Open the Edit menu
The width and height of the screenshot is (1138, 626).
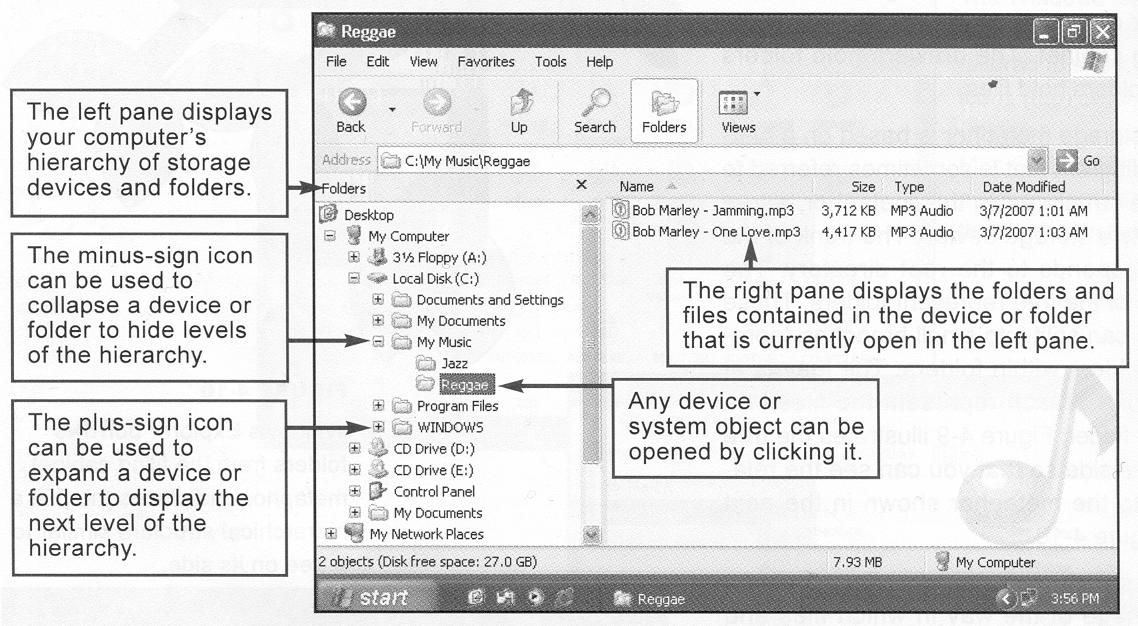pyautogui.click(x=377, y=62)
